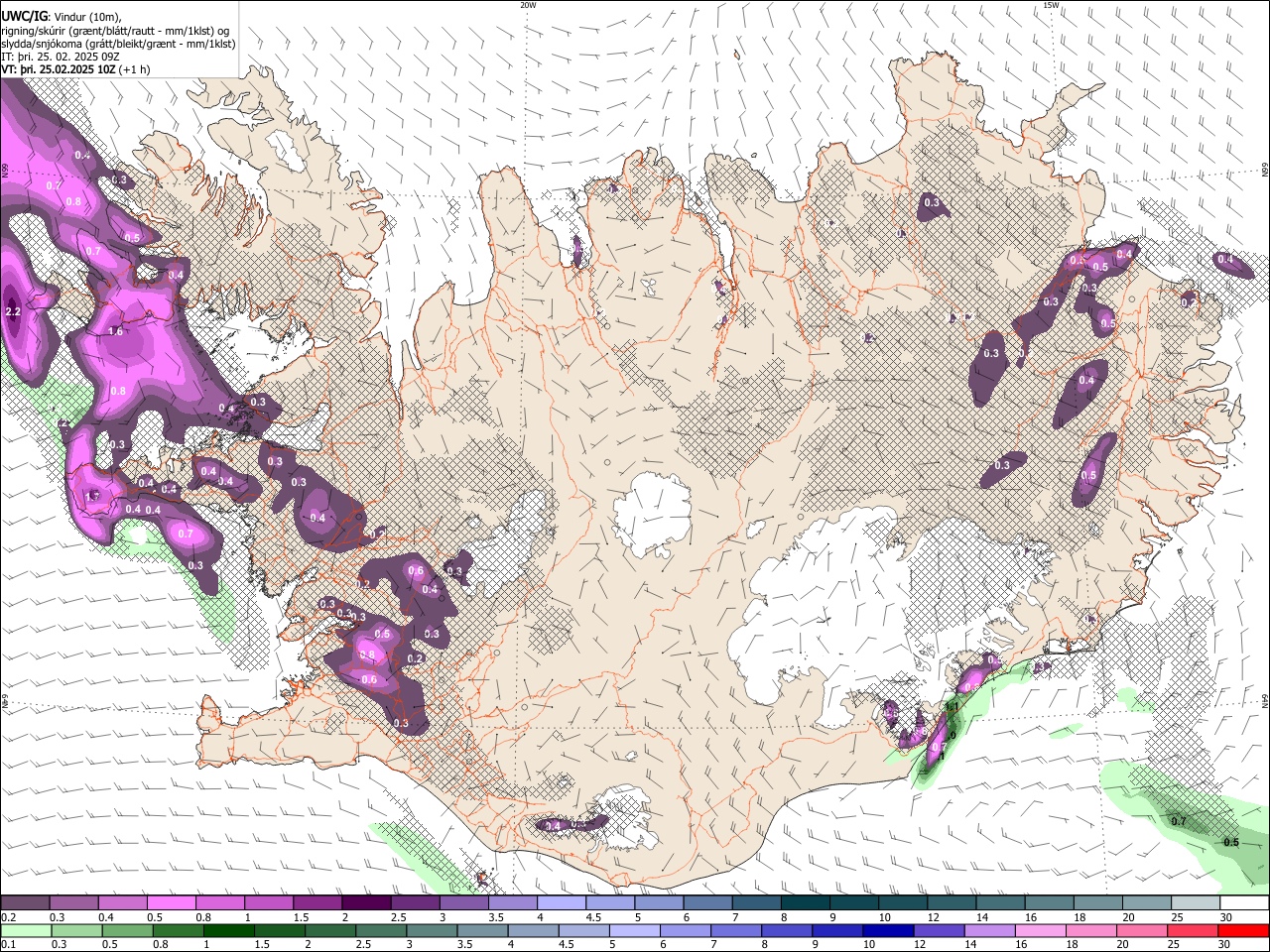
Task: Pick the lower legend swatch starting at 2
Action: pos(330,930)
